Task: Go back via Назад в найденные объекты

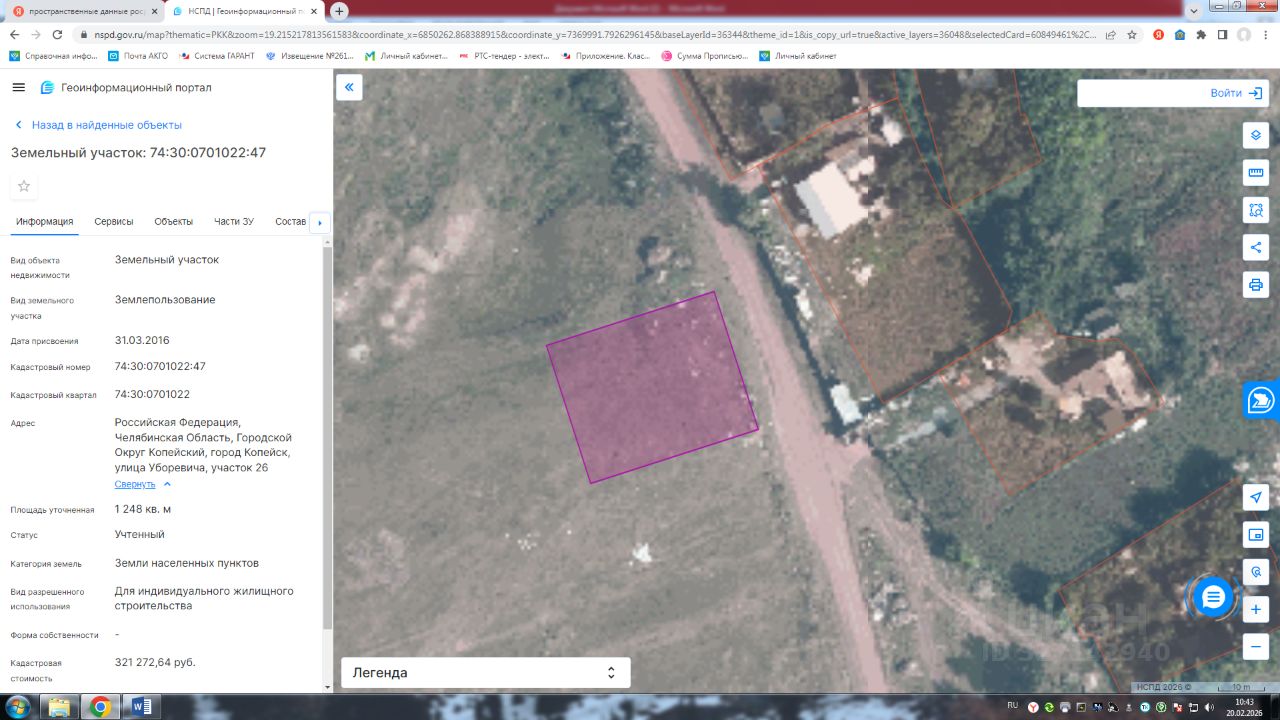Action: pyautogui.click(x=106, y=125)
